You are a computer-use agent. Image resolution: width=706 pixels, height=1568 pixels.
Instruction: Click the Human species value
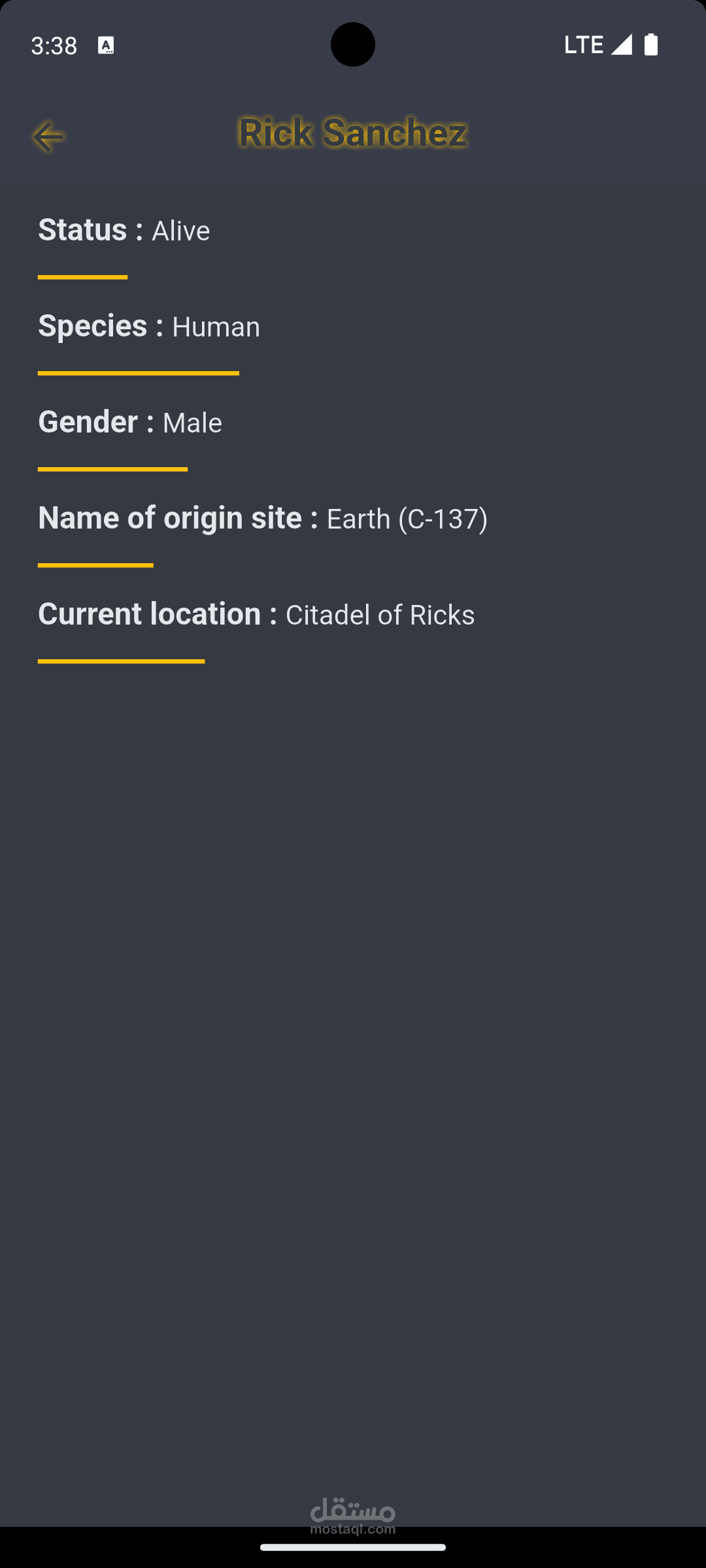(216, 327)
